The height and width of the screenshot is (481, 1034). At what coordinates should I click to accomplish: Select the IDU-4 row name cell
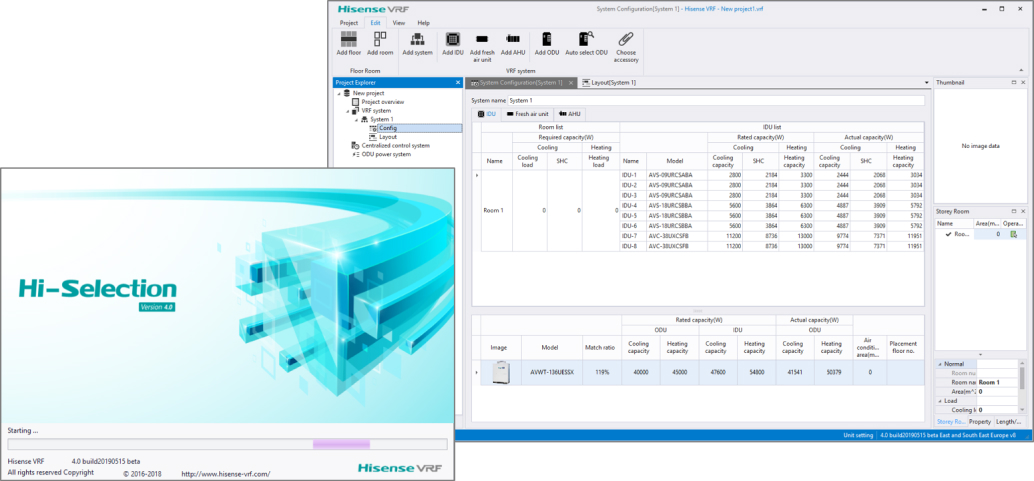(x=633, y=206)
